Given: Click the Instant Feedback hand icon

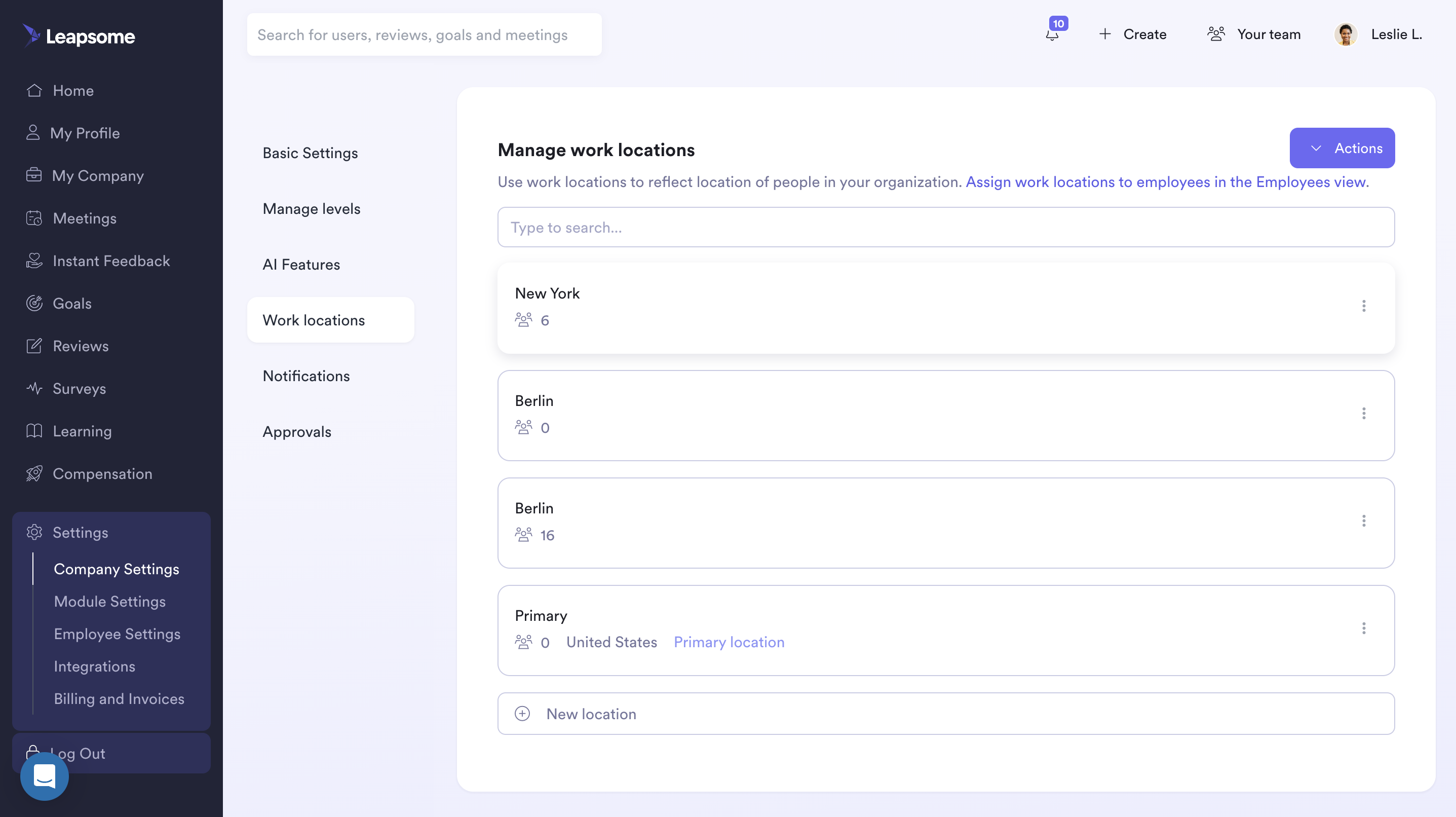Looking at the screenshot, I should click(34, 261).
